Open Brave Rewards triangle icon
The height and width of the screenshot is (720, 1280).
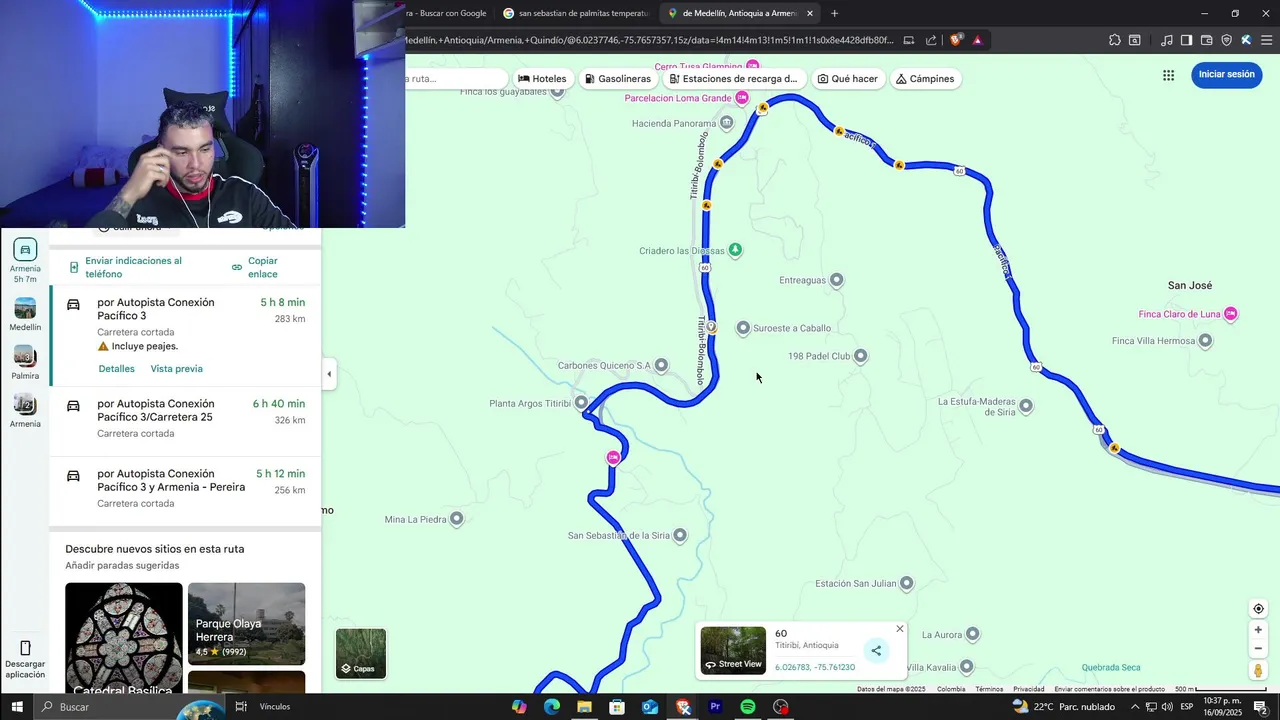click(977, 40)
